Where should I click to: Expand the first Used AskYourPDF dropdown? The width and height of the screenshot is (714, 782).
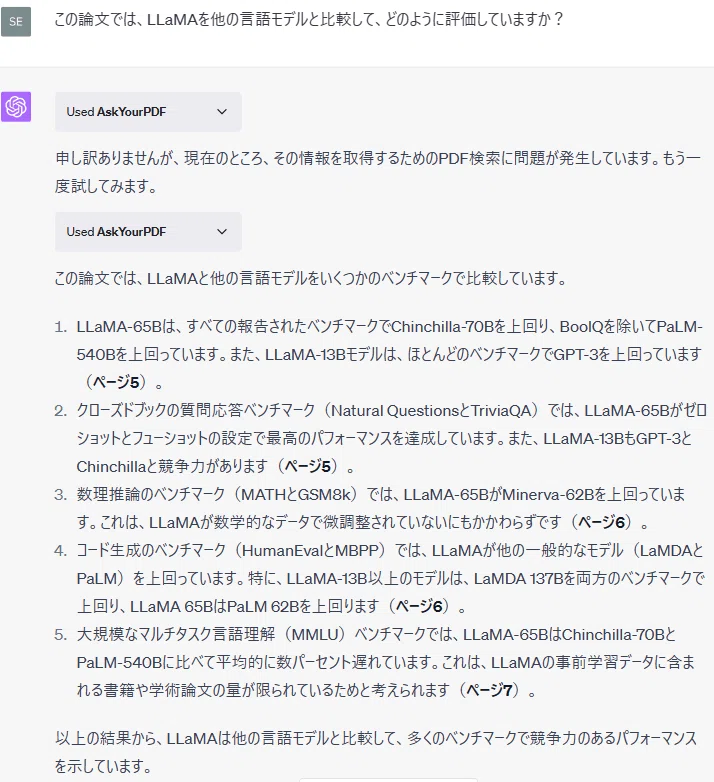pyautogui.click(x=148, y=112)
